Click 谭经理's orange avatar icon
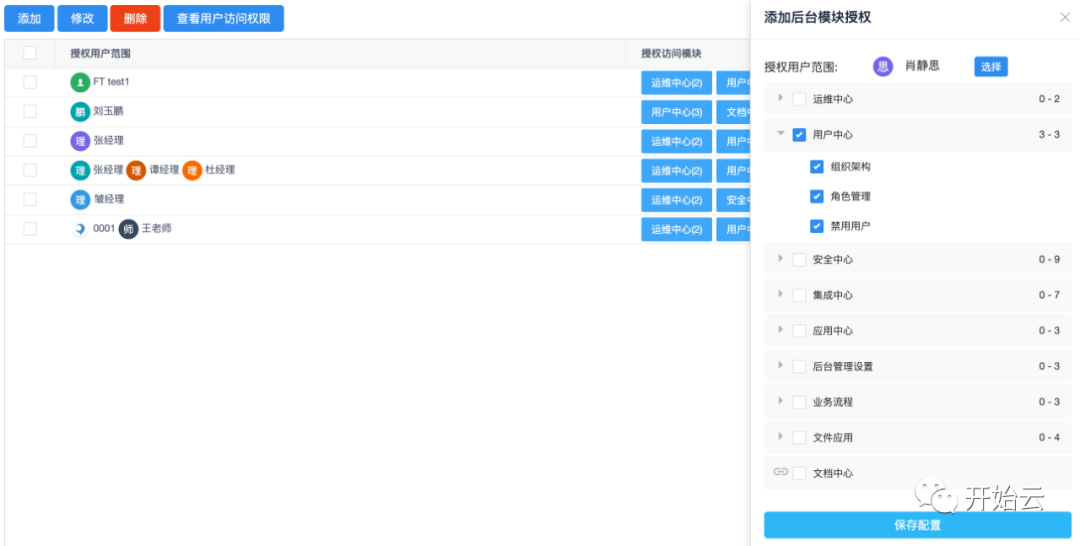1080x546 pixels. pyautogui.click(x=136, y=171)
